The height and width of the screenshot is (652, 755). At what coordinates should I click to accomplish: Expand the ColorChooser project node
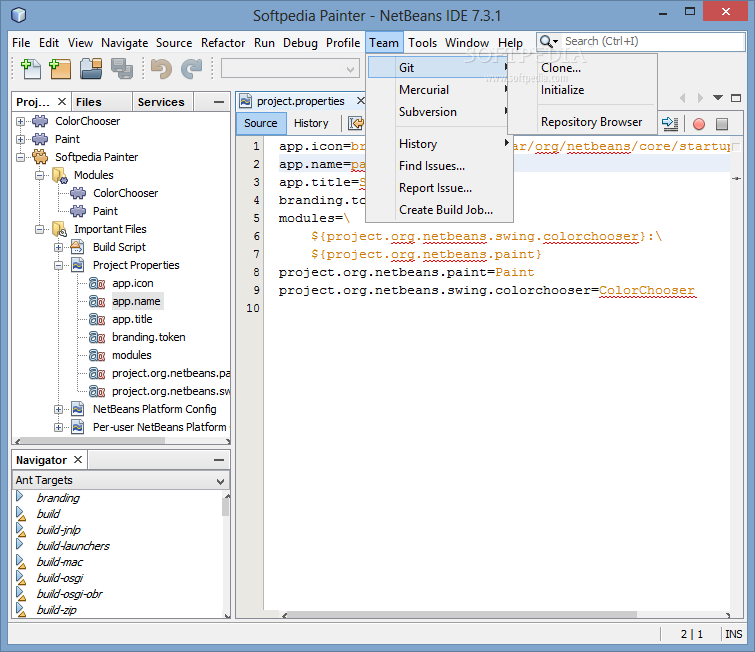(20, 121)
